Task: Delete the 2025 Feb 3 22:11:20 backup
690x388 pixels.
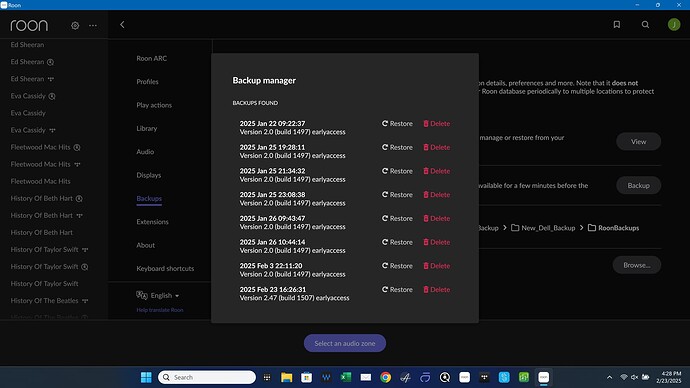Action: coord(437,266)
